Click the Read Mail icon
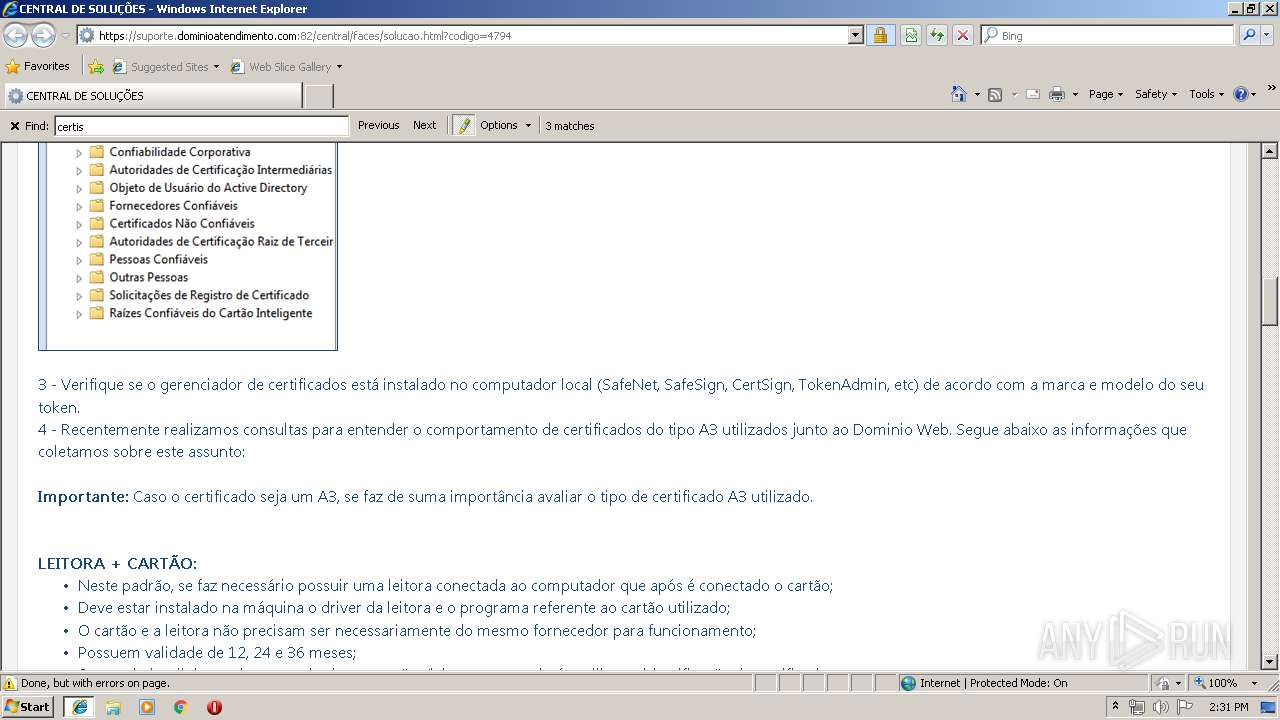The height and width of the screenshot is (720, 1280). coord(1033,94)
